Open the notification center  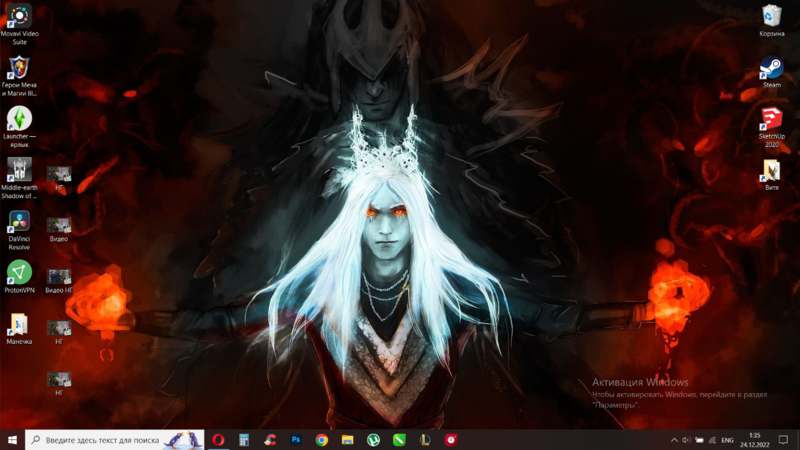[784, 440]
